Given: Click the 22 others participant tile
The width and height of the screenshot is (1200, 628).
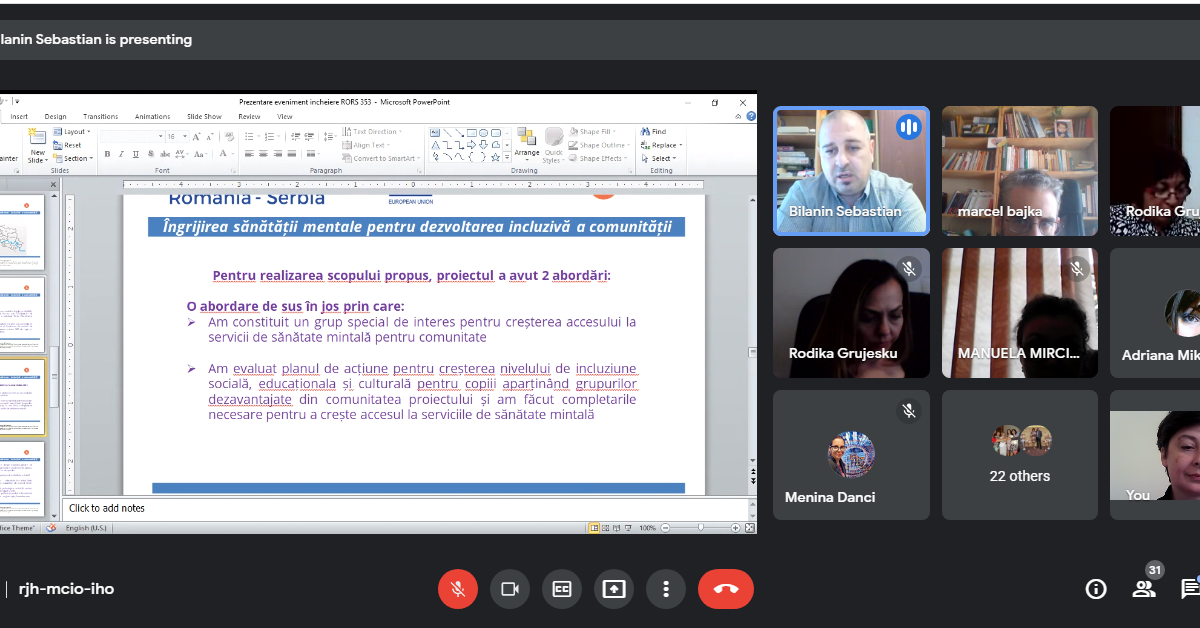Looking at the screenshot, I should pyautogui.click(x=1020, y=455).
